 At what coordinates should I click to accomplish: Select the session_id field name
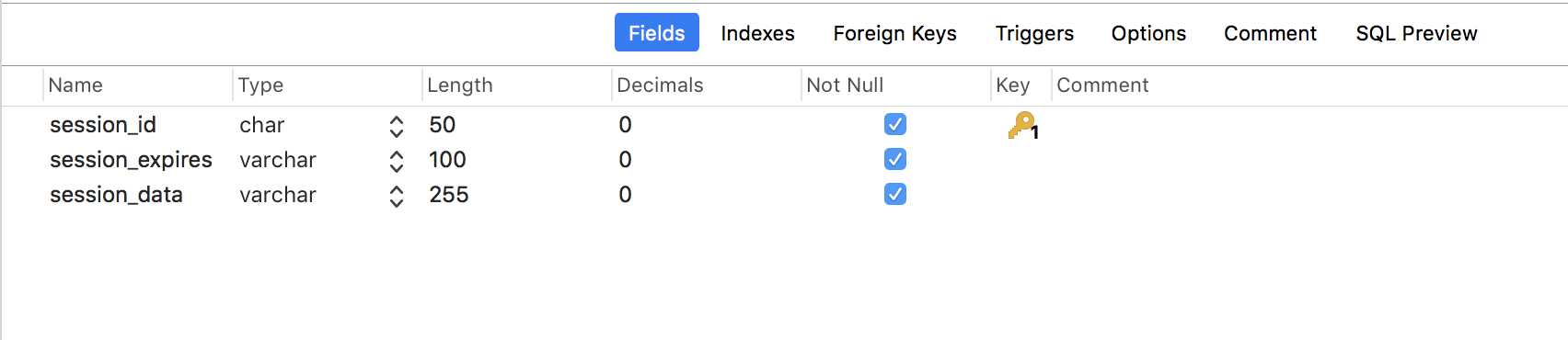[103, 125]
